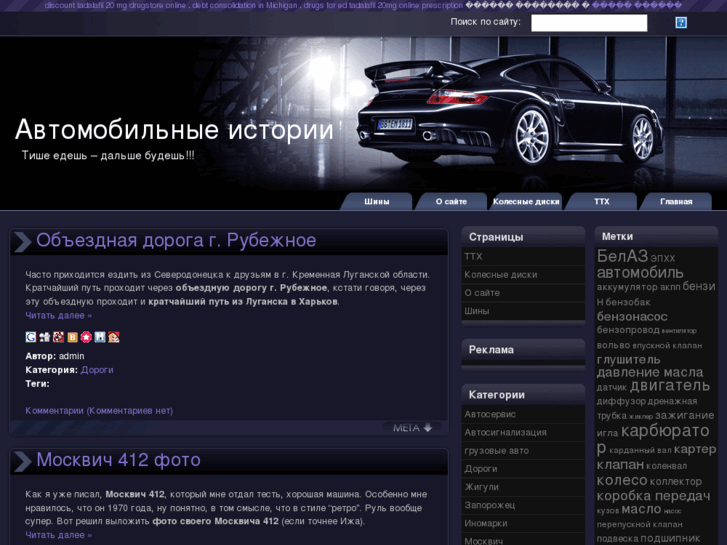Open the О сайте tab

click(451, 201)
